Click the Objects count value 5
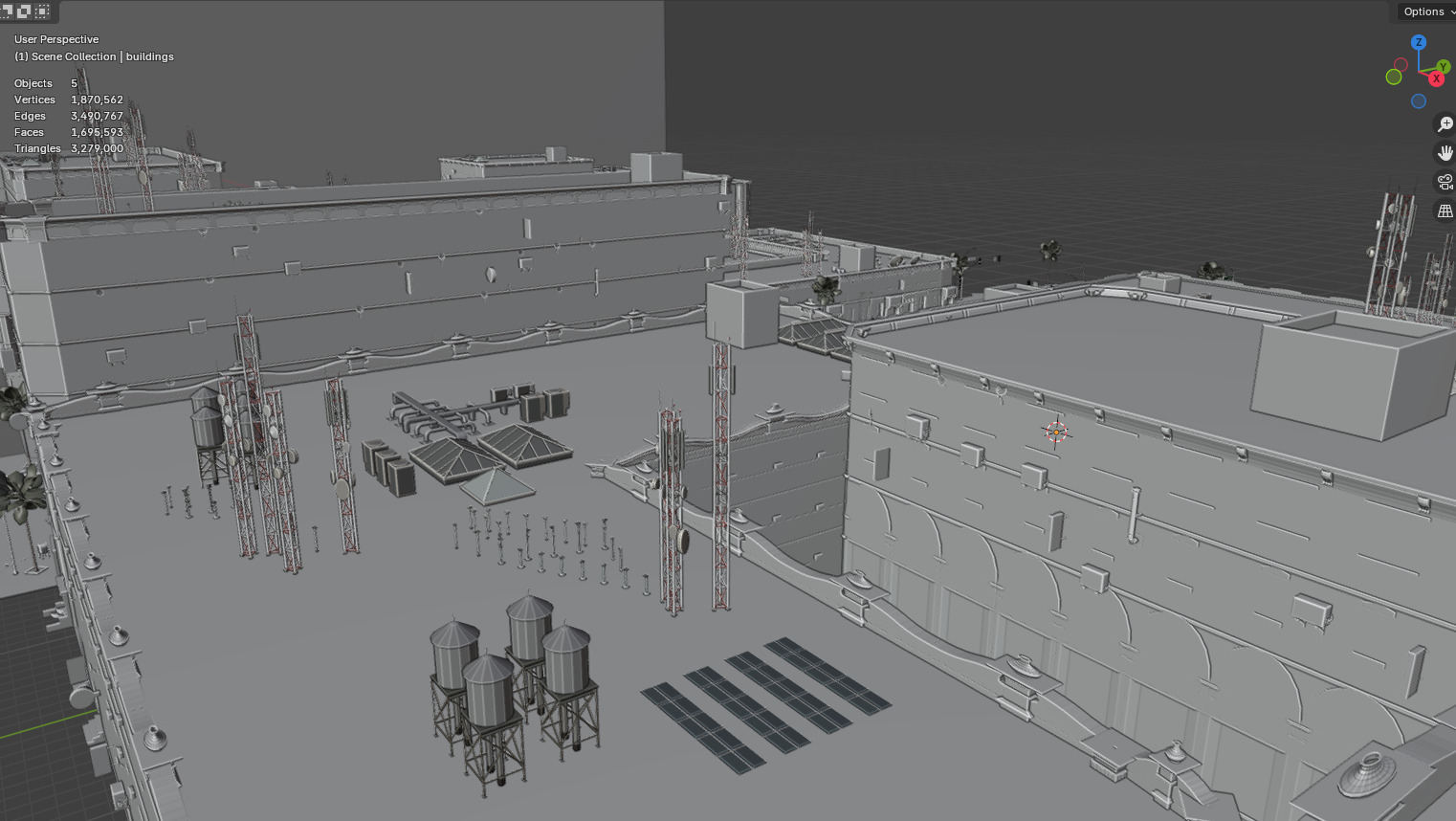 (74, 83)
